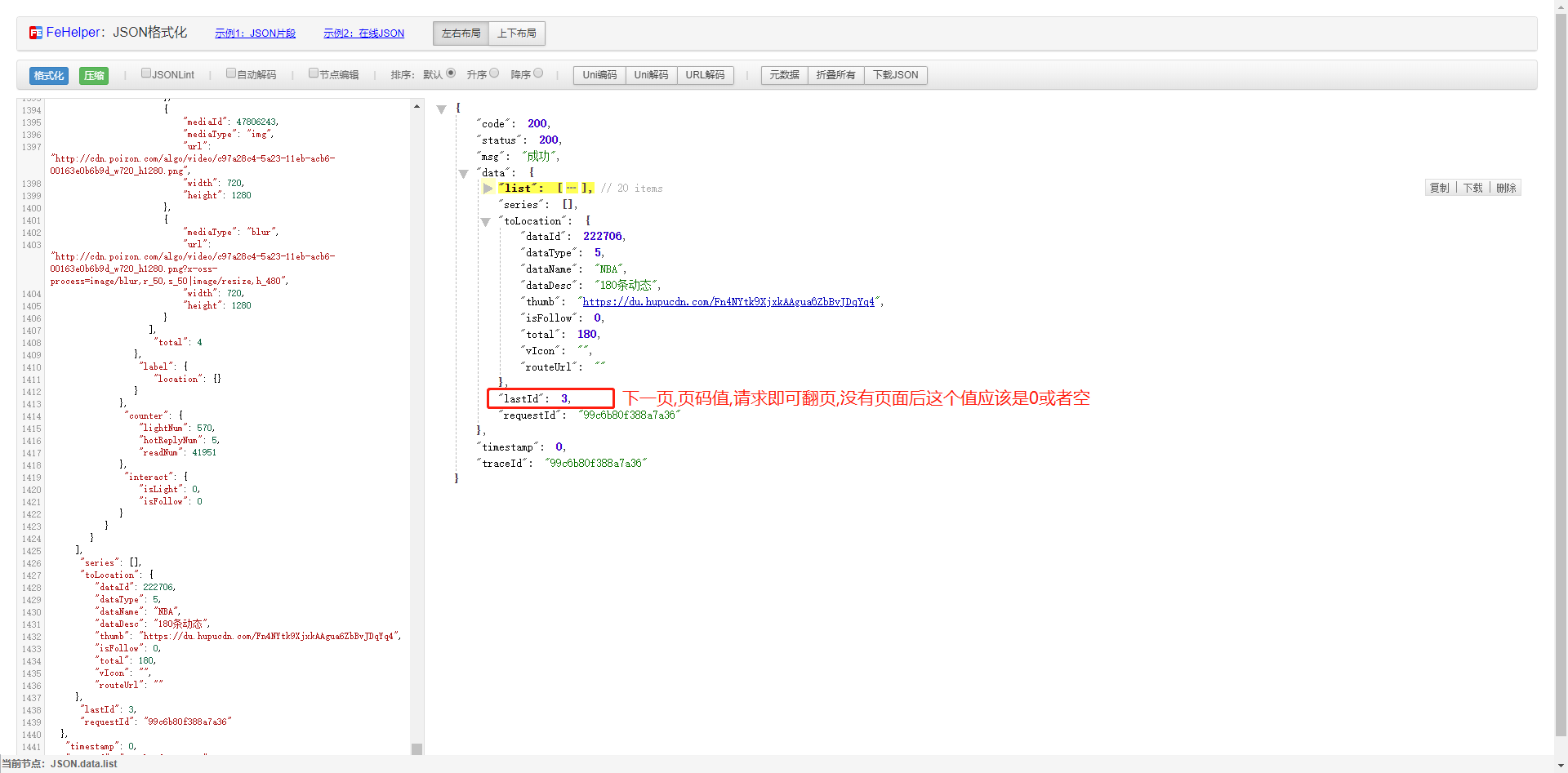
Task: Click 复制 for the list node
Action: [1439, 188]
